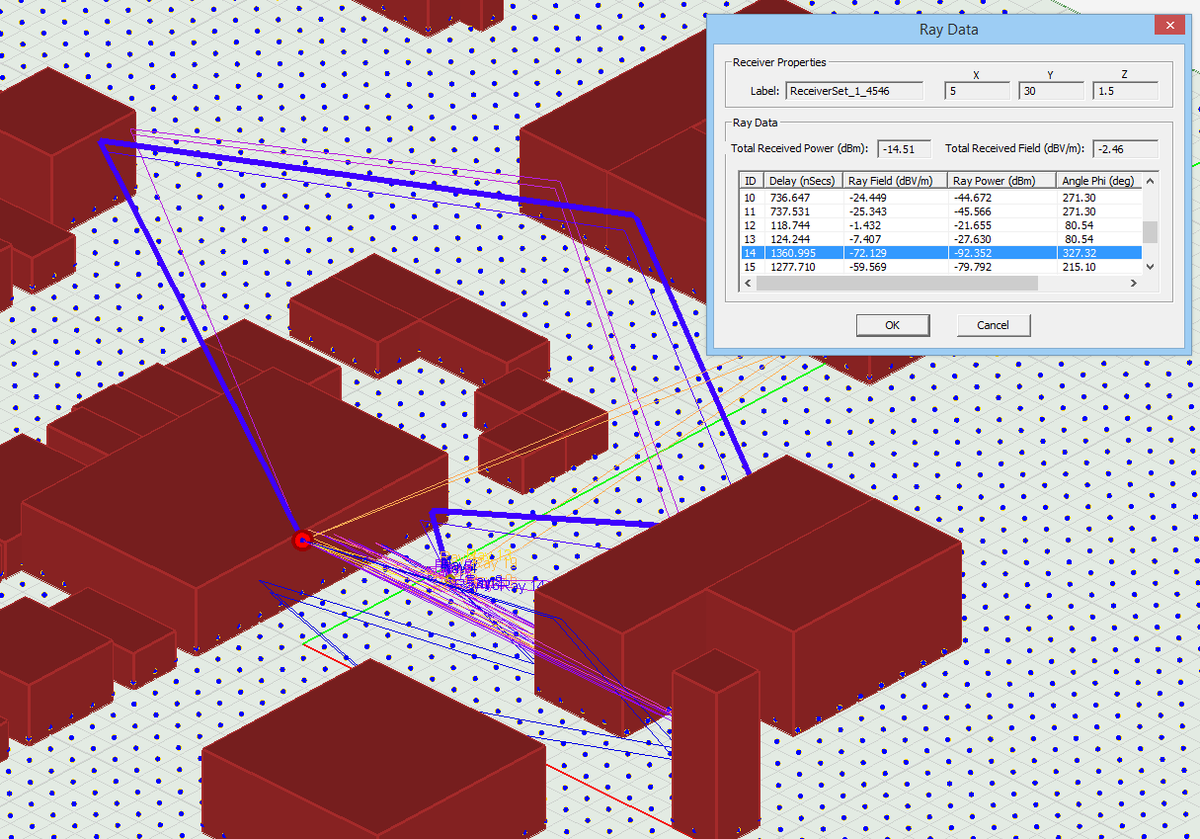Select the red receiver marker in the 3D view

pyautogui.click(x=302, y=540)
